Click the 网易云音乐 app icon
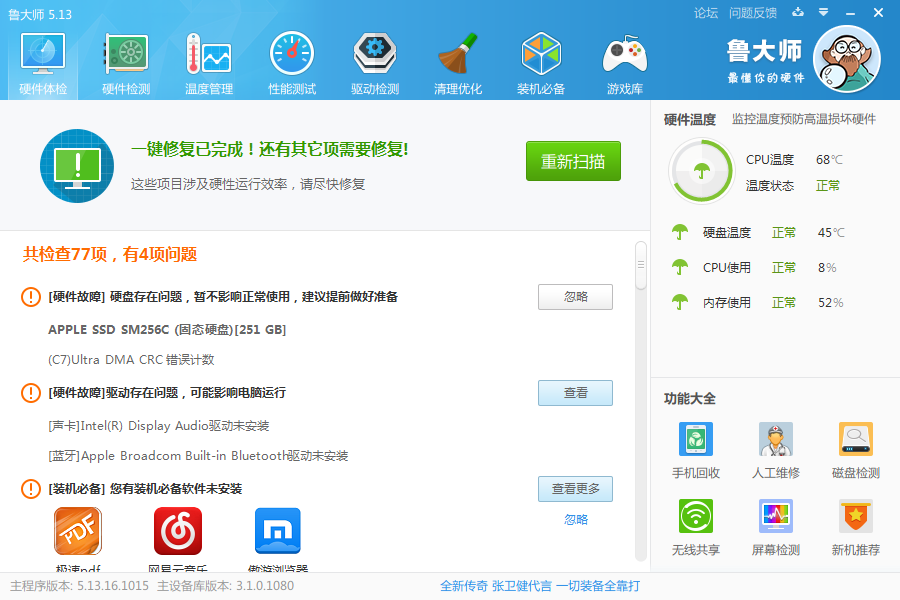Image resolution: width=900 pixels, height=600 pixels. click(178, 531)
